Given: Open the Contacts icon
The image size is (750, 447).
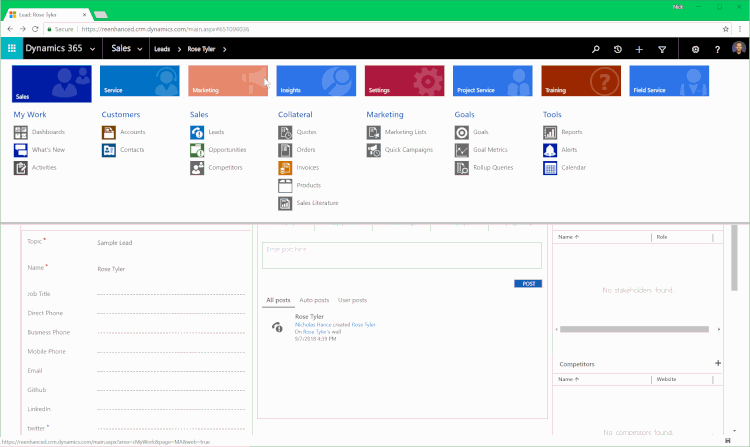Looking at the screenshot, I should [109, 150].
